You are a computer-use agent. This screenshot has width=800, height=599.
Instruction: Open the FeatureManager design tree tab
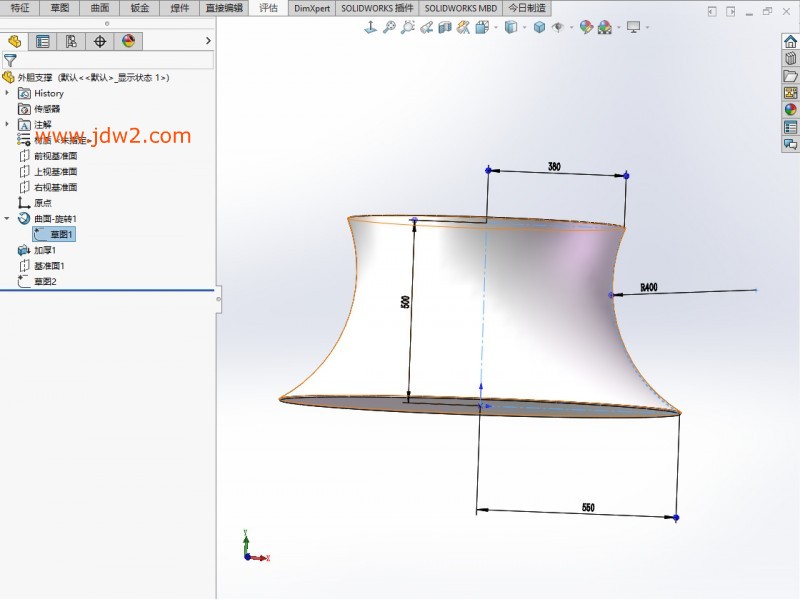tap(14, 41)
